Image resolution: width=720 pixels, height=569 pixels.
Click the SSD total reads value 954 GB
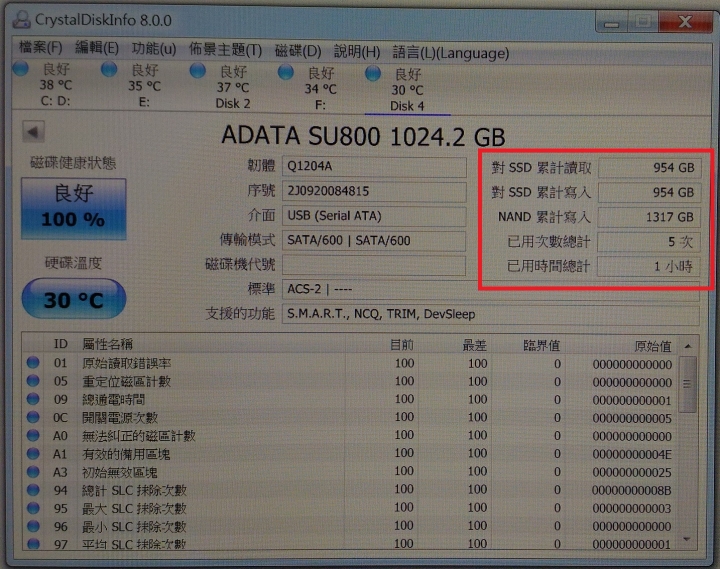[649, 168]
